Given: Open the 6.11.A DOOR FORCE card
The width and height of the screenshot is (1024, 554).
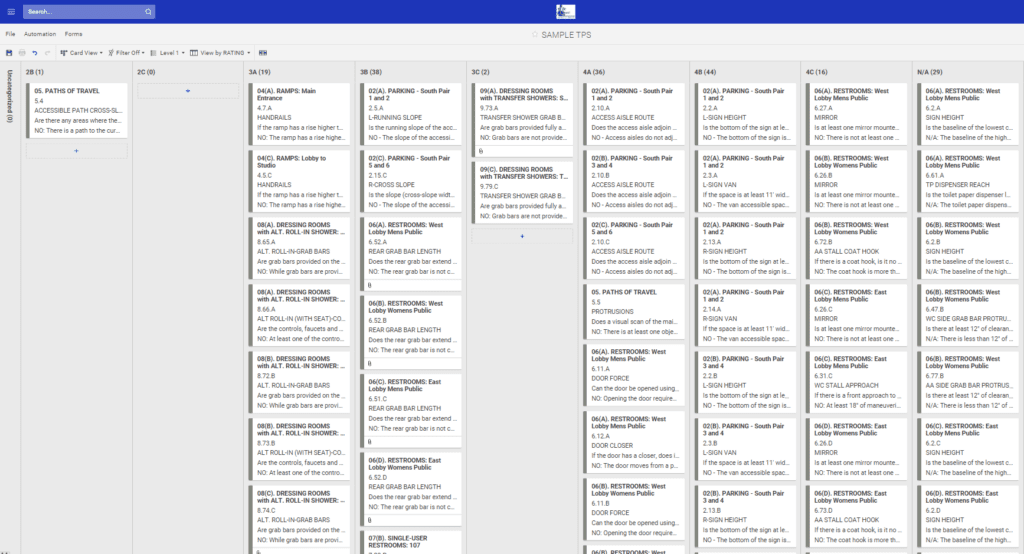Looking at the screenshot, I should pos(634,375).
